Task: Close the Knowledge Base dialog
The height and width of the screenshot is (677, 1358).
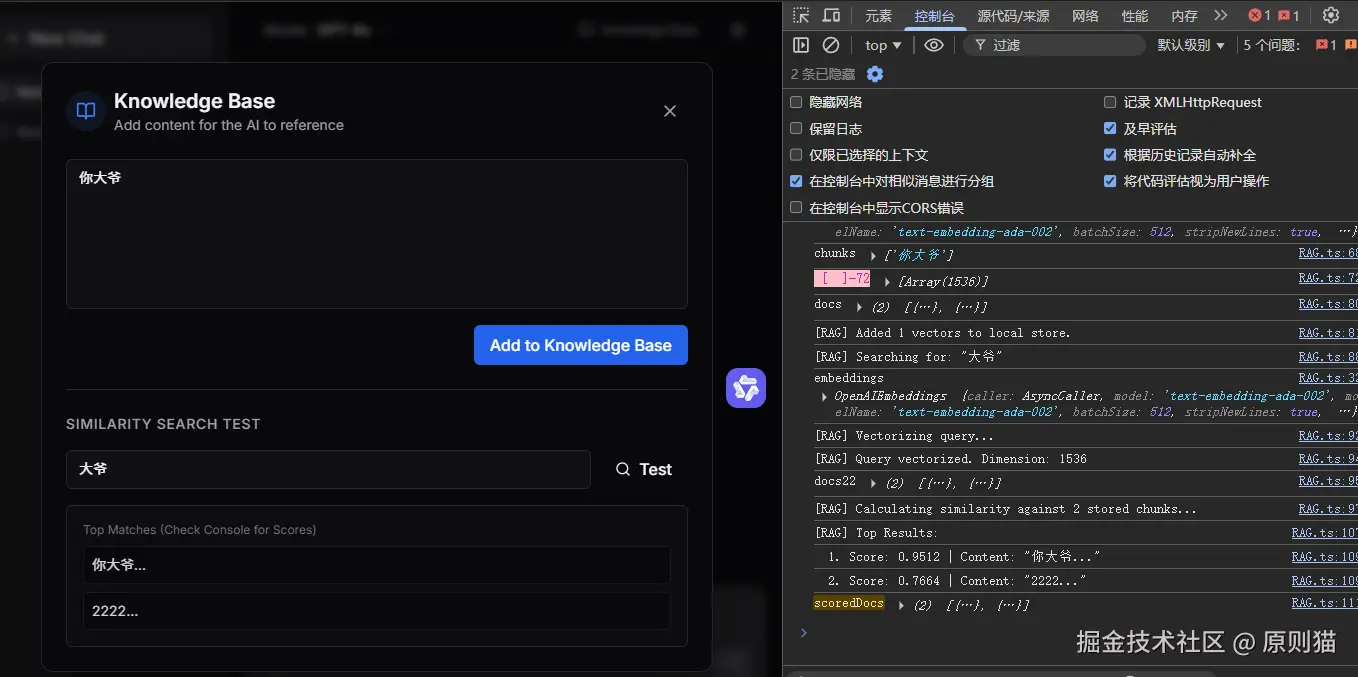Action: (x=670, y=111)
